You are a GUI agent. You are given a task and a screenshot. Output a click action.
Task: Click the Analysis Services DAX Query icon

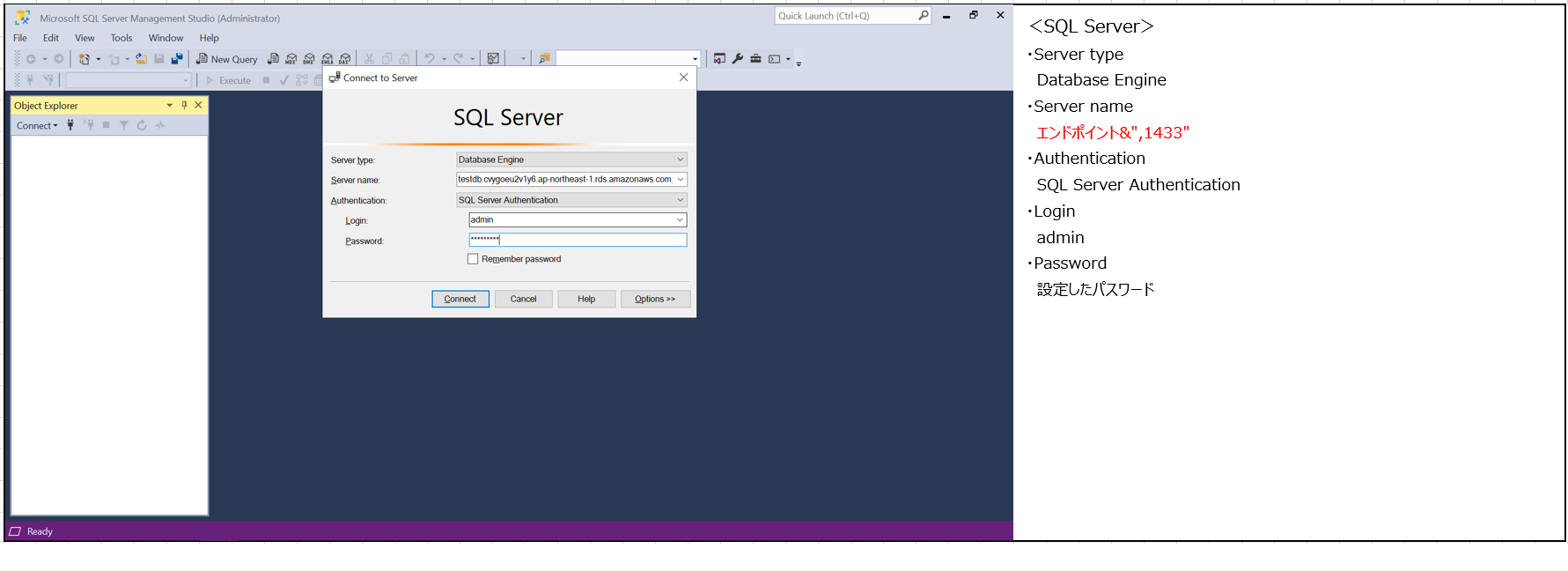coord(345,59)
